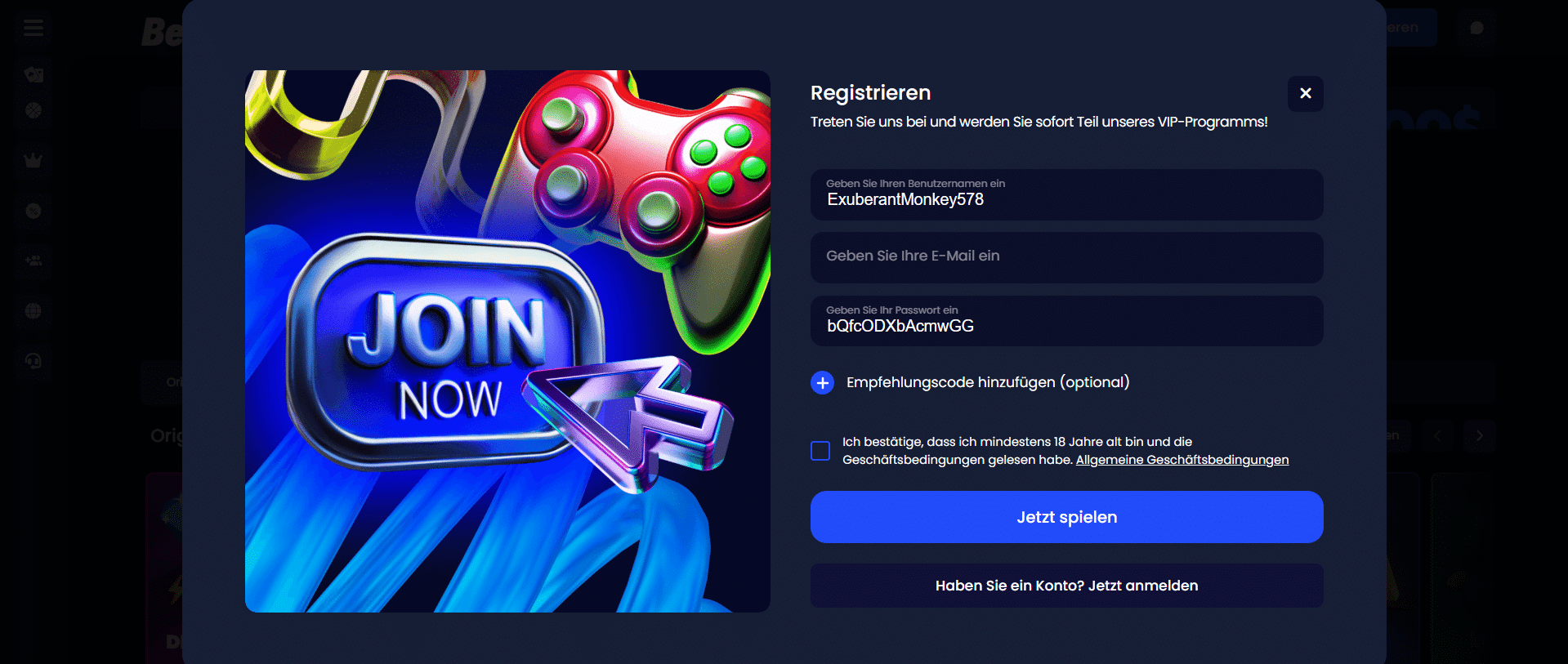Viewport: 1568px width, 664px height.
Task: Show previous items with the left chevron
Action: coord(1438,435)
